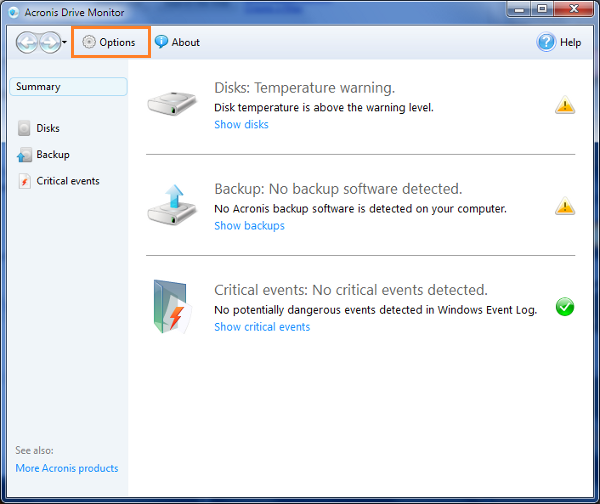Screen dimensions: 600x504
Task: Click the Show critical events link
Action: point(262,327)
